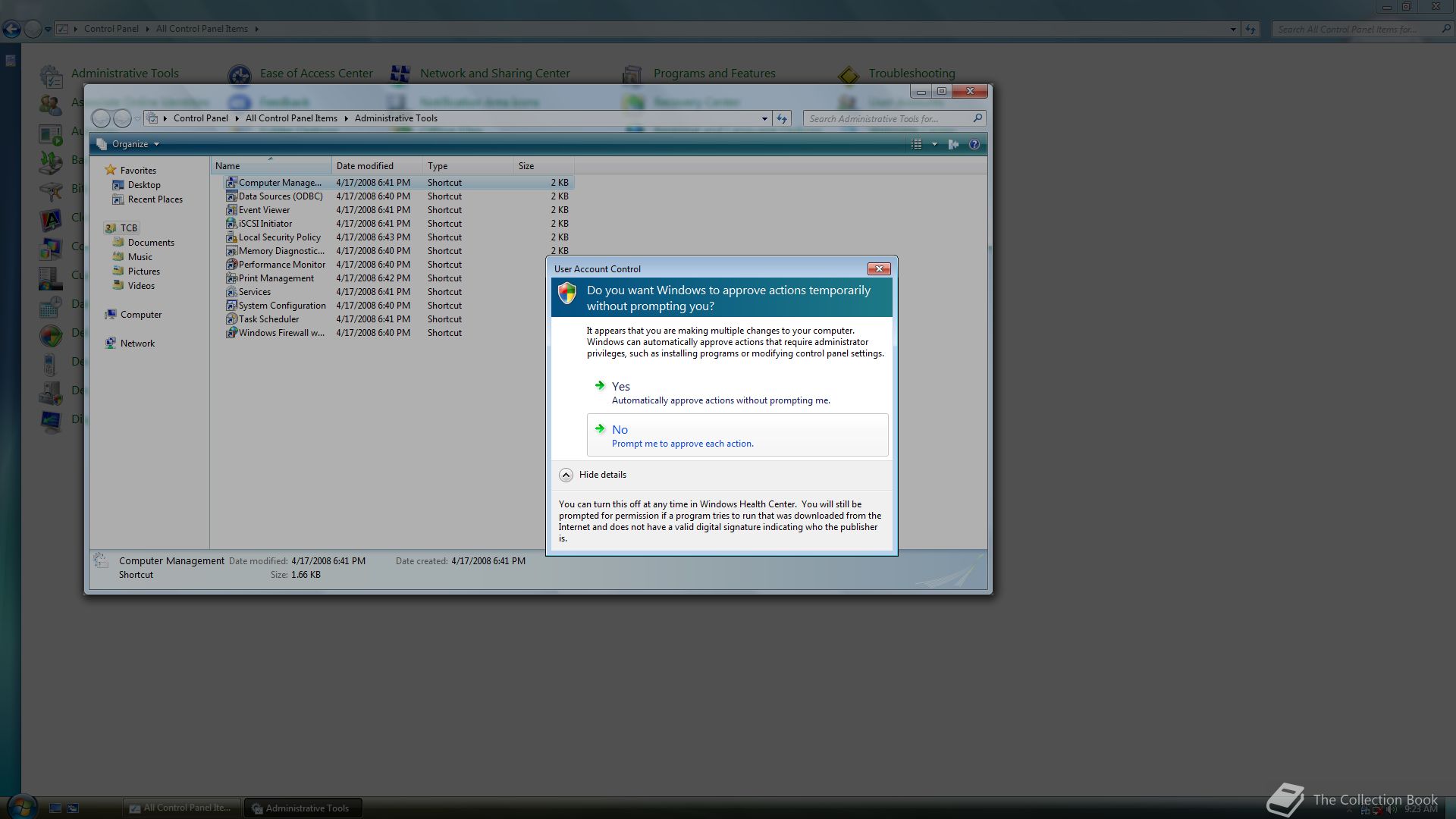Open Music in the navigation pane
Screen dimensions: 1456x819
click(132, 257)
